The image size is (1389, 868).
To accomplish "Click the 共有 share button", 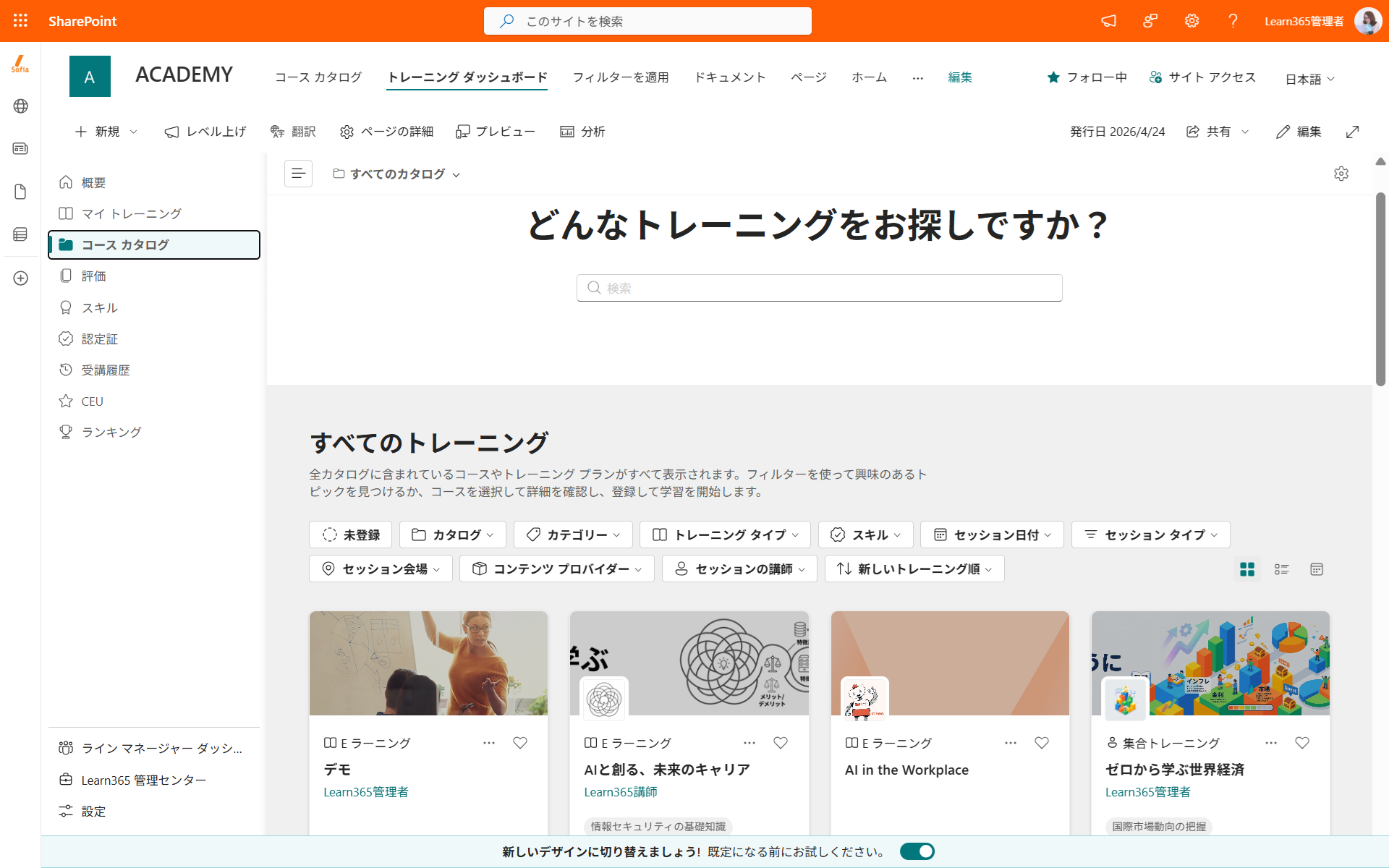I will tap(1218, 132).
